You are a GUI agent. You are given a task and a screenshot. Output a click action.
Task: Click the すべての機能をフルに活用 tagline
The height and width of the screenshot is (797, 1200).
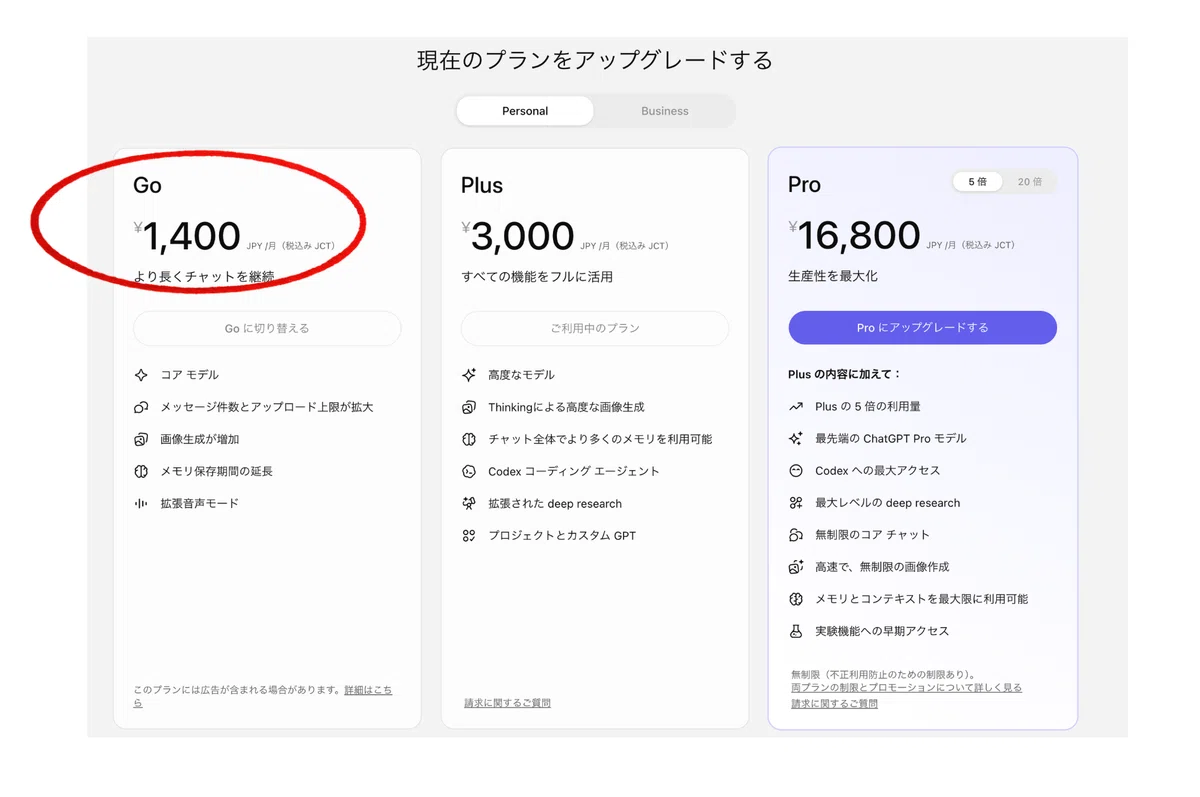pos(537,276)
